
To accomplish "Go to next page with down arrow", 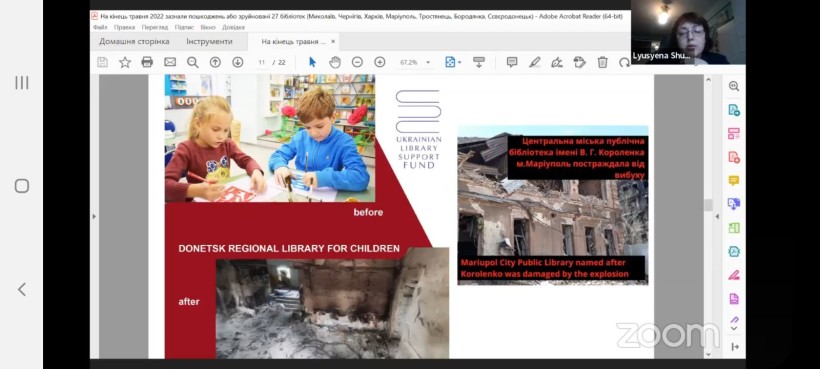I will click(x=237, y=62).
